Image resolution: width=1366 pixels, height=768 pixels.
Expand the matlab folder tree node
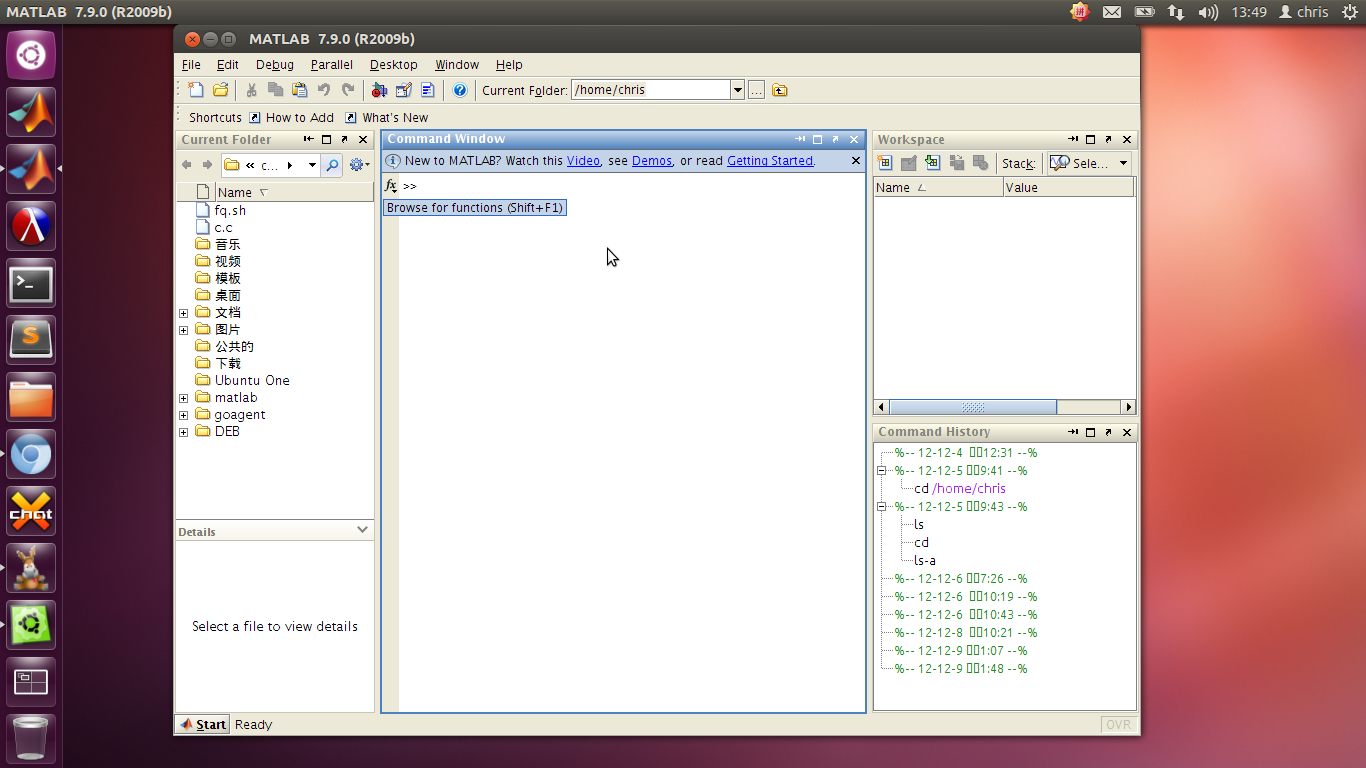tap(184, 398)
